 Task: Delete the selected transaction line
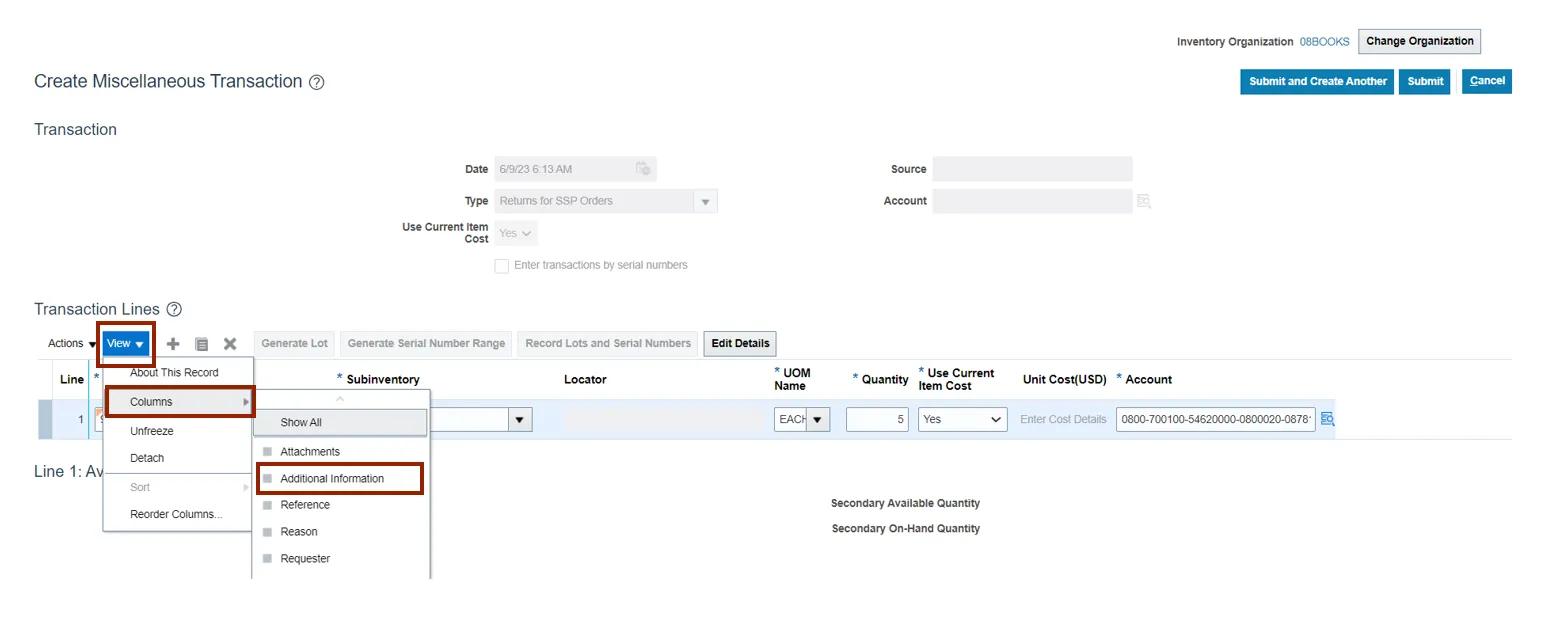pyautogui.click(x=230, y=343)
